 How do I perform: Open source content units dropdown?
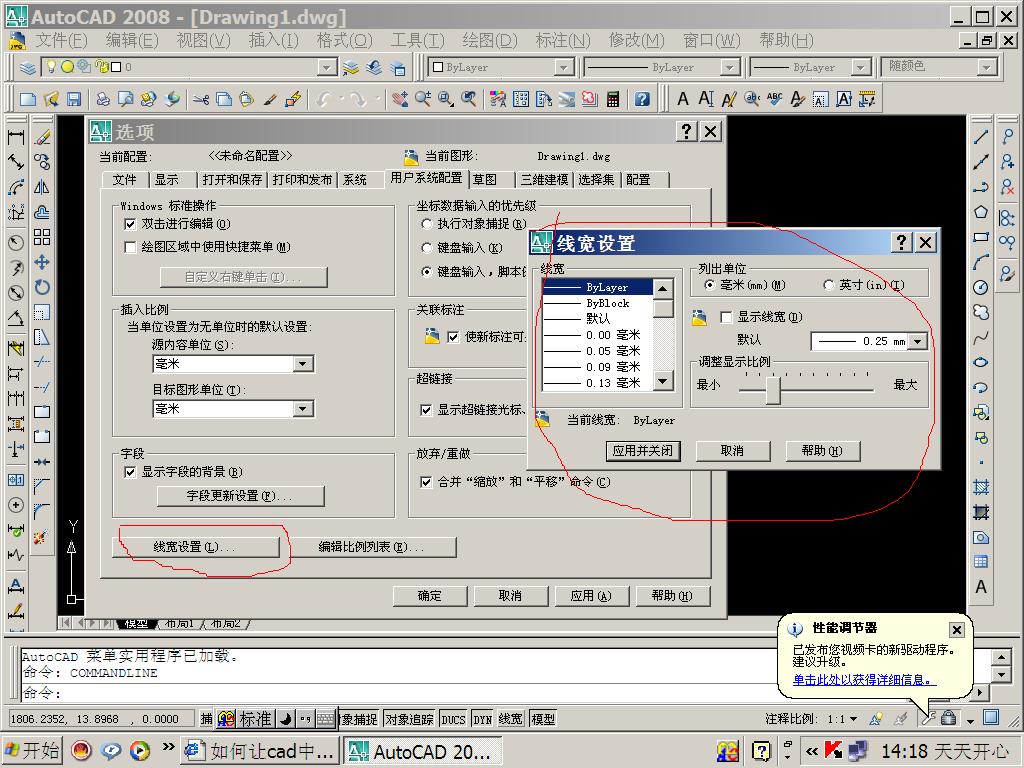click(x=302, y=364)
